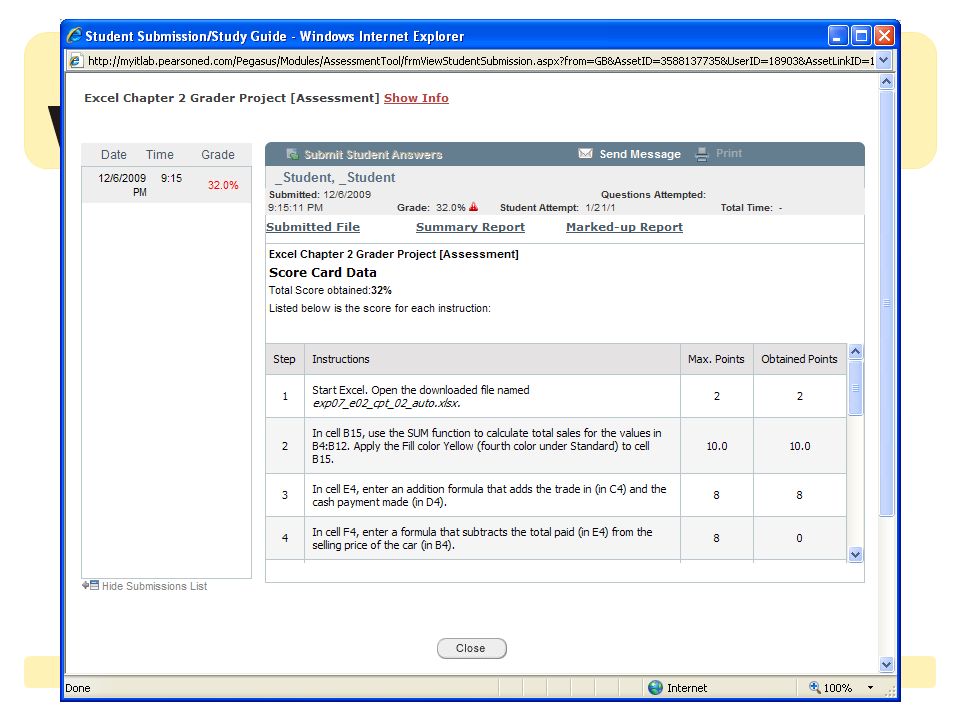Click the 100% zoom level value

click(x=838, y=688)
